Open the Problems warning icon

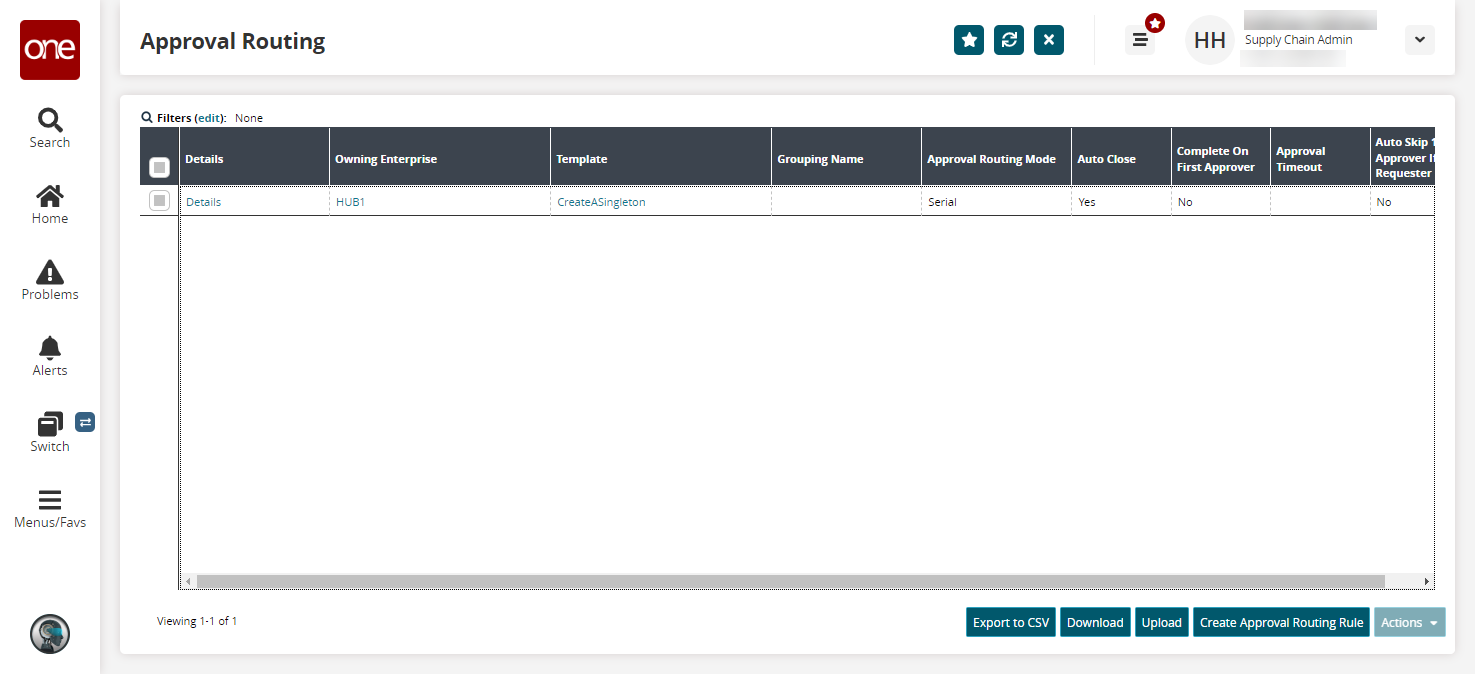50,272
